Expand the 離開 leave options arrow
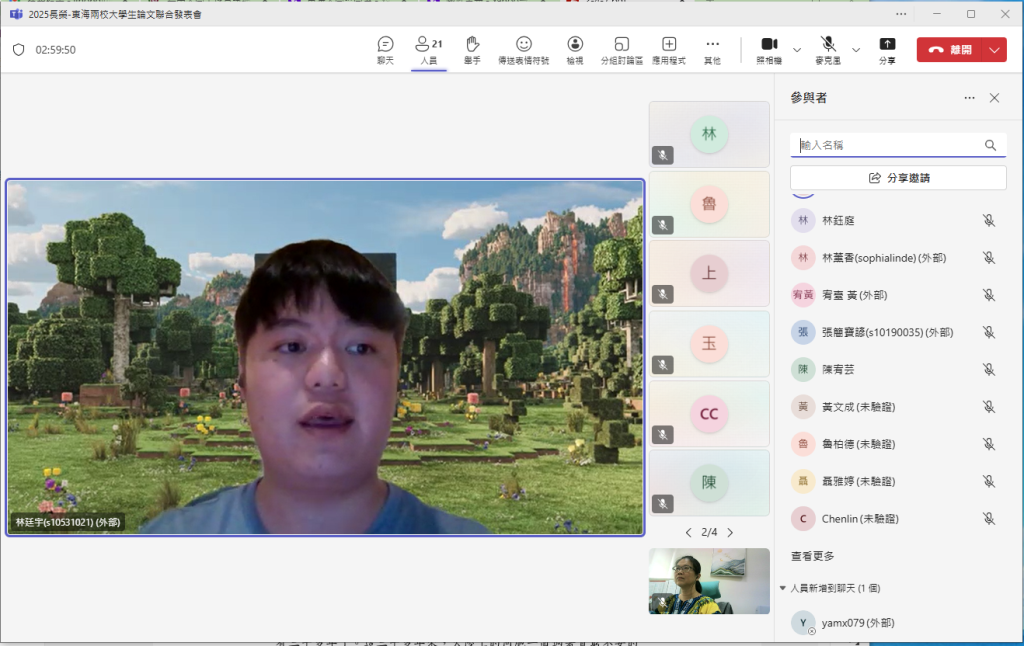Viewport: 1024px width, 646px height. (x=994, y=50)
